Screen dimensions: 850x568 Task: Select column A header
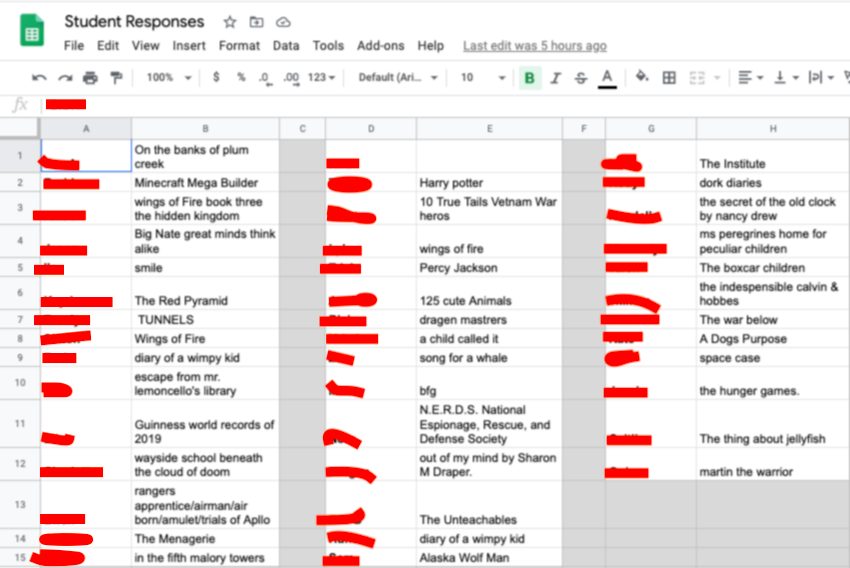86,129
